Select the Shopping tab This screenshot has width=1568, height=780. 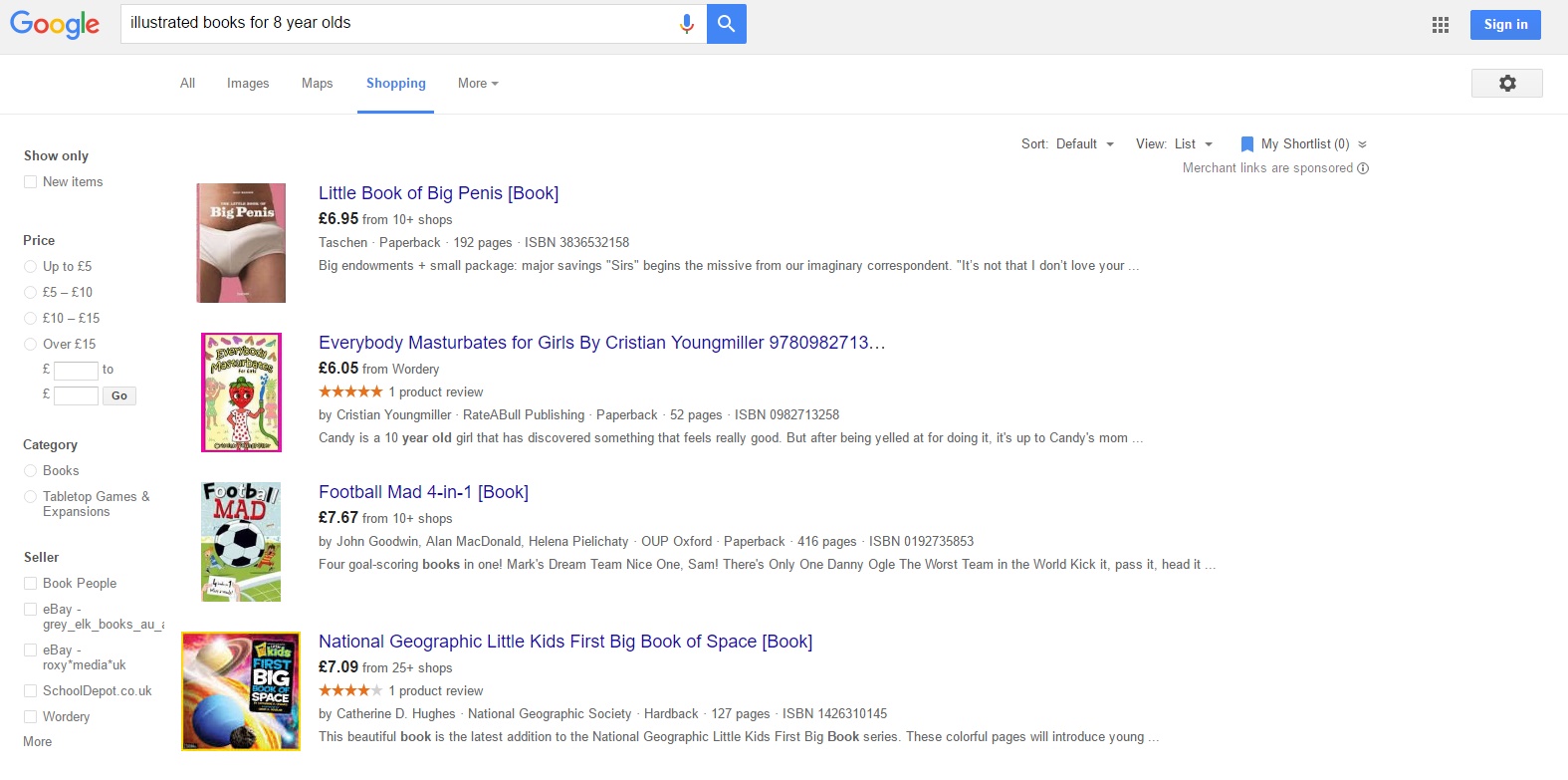coord(396,84)
